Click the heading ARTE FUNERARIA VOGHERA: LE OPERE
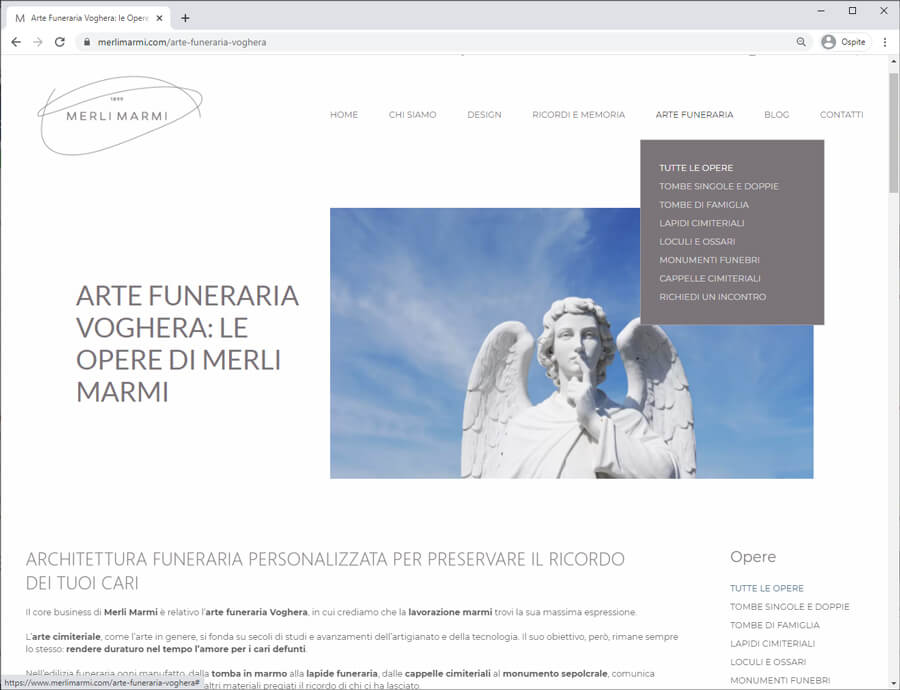This screenshot has height=690, width=900. coord(187,343)
